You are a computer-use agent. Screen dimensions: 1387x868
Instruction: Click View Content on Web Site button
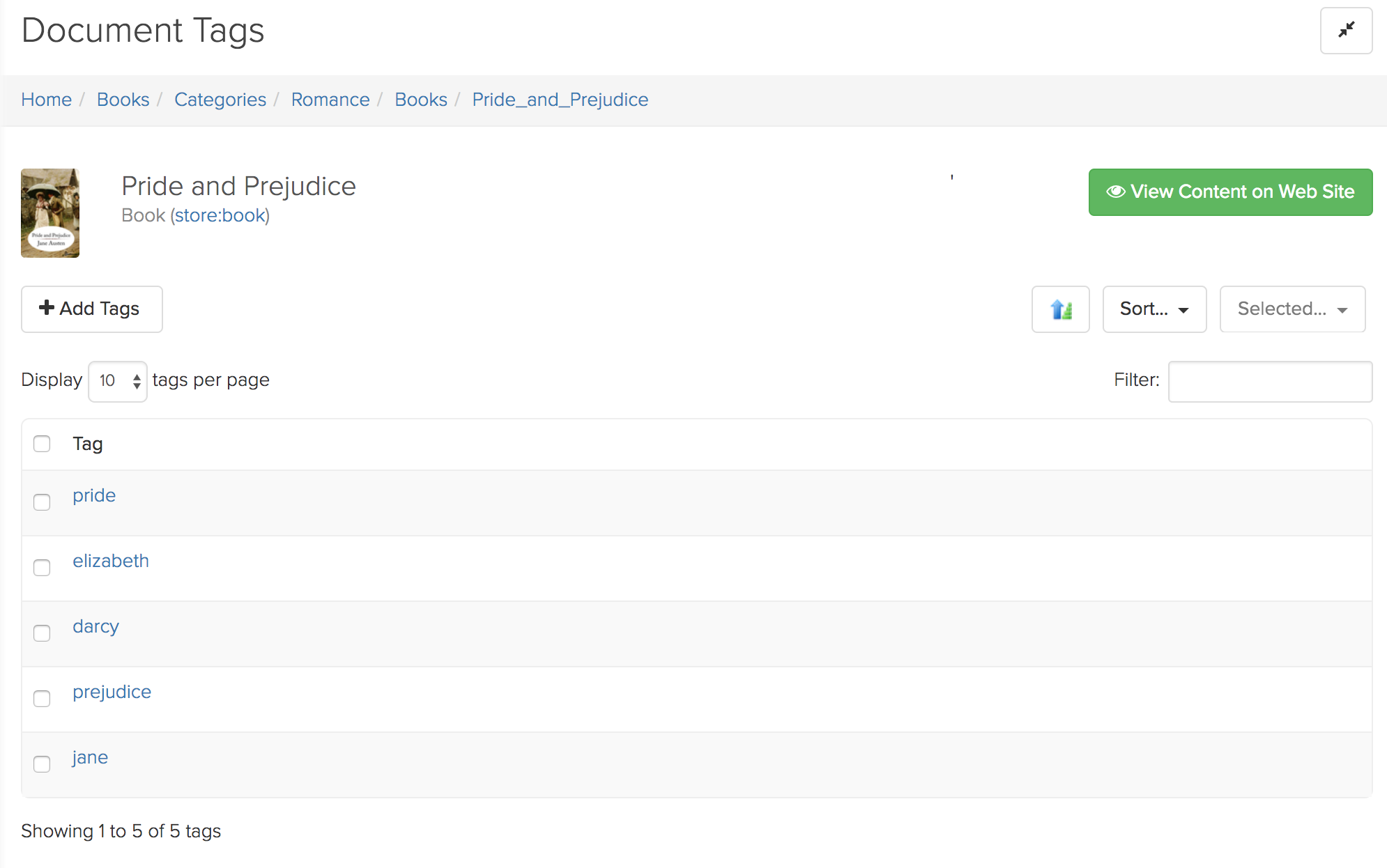[x=1230, y=192]
